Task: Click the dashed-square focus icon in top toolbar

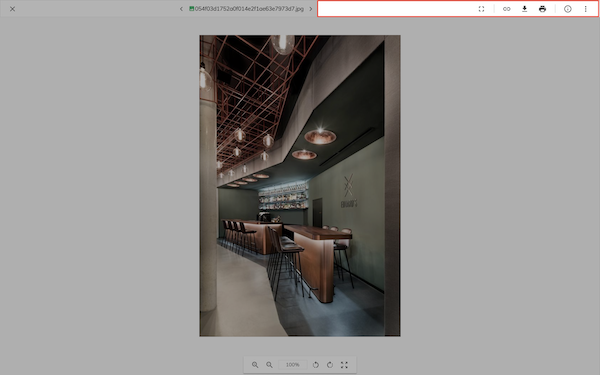Action: coord(481,9)
